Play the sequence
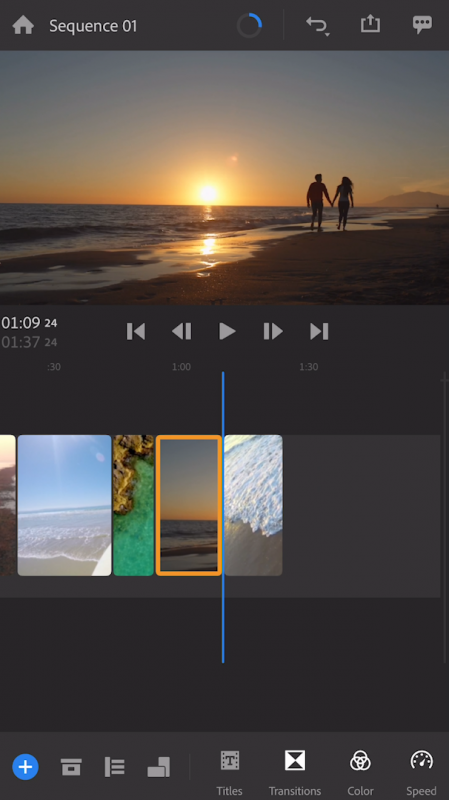 coord(227,332)
